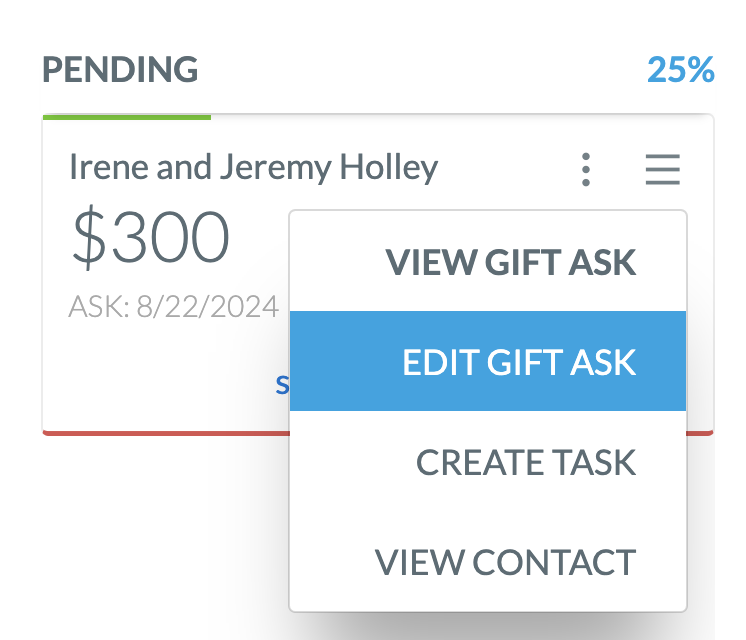Click the PENDING column header
Viewport: 746px width, 640px height.
tap(120, 70)
